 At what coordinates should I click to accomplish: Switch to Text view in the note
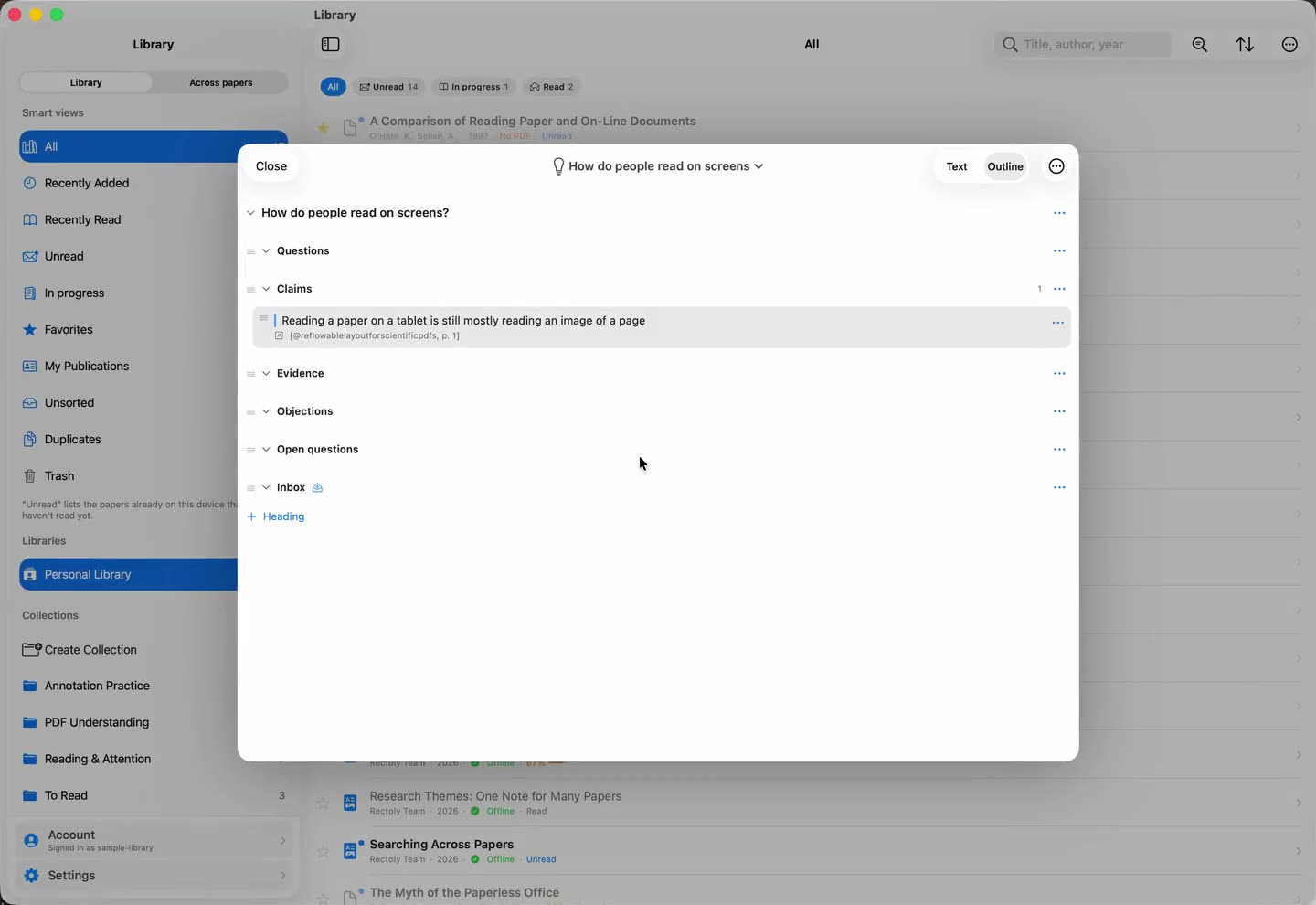(x=956, y=166)
